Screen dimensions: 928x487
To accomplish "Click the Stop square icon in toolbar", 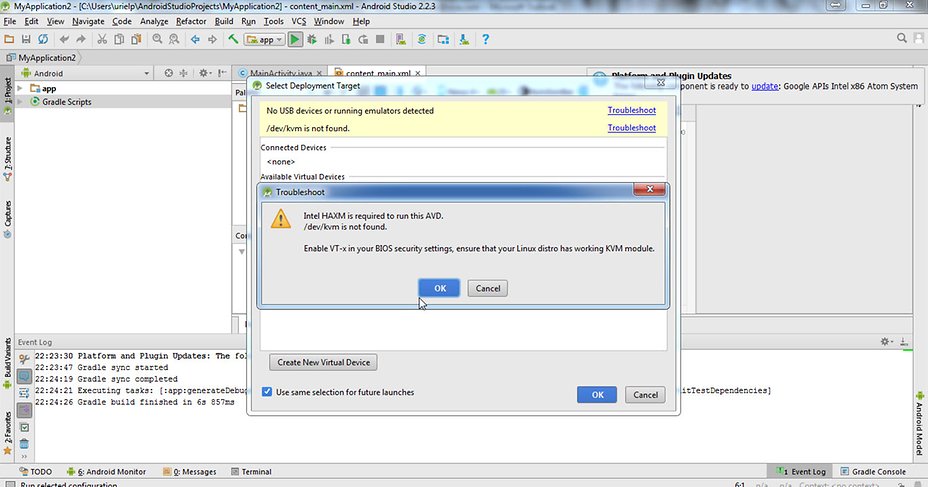I will point(381,39).
